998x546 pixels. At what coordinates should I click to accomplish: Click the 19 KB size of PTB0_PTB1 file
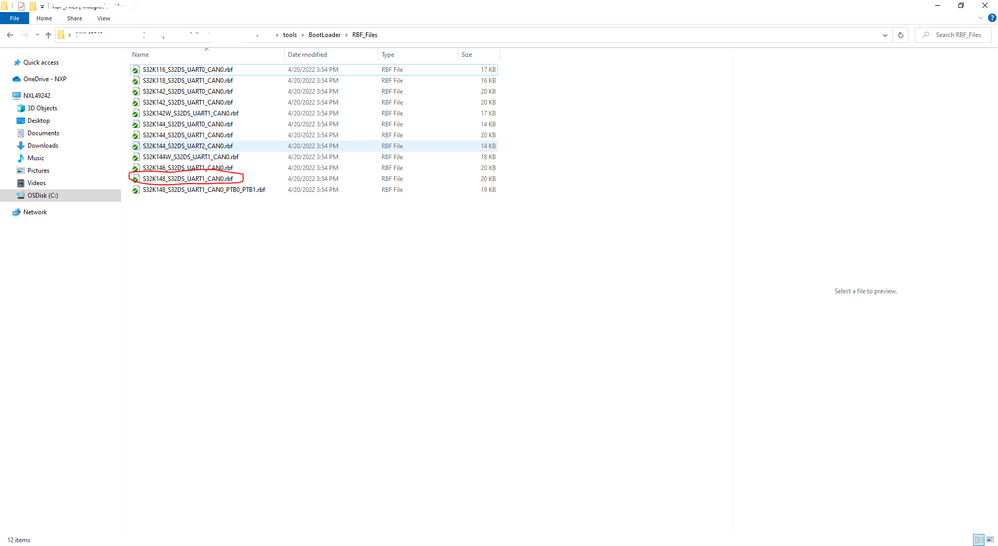click(488, 190)
